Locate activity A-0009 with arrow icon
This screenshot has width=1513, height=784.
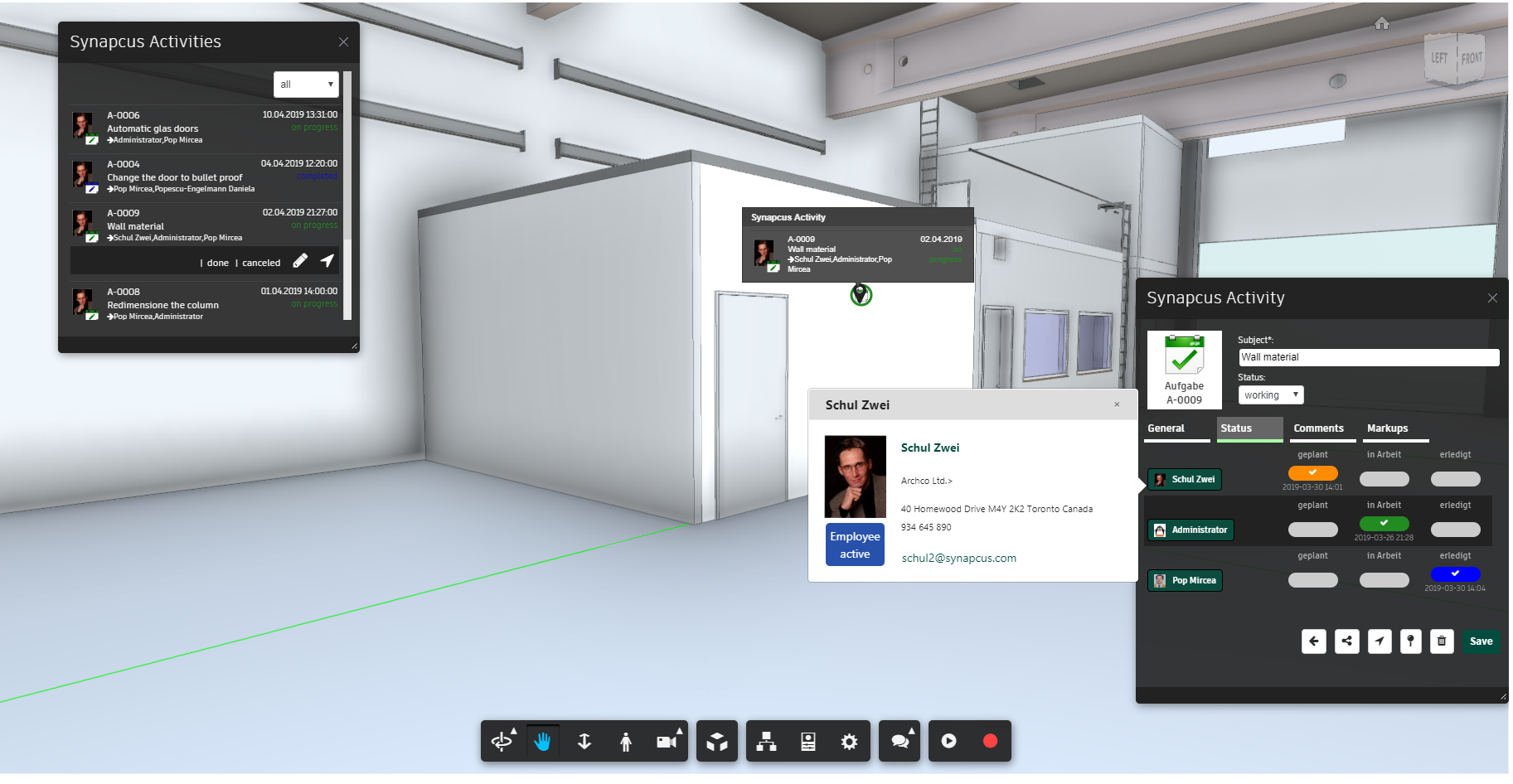[x=327, y=261]
